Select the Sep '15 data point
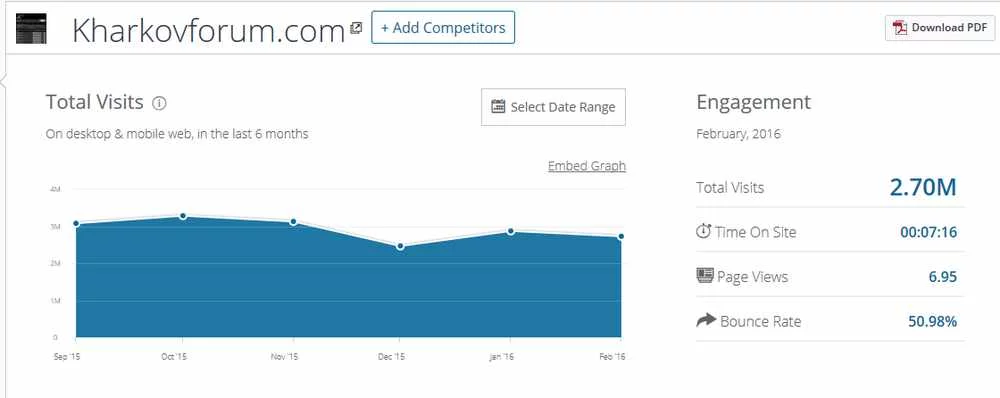This screenshot has width=1000, height=398. coord(76,223)
